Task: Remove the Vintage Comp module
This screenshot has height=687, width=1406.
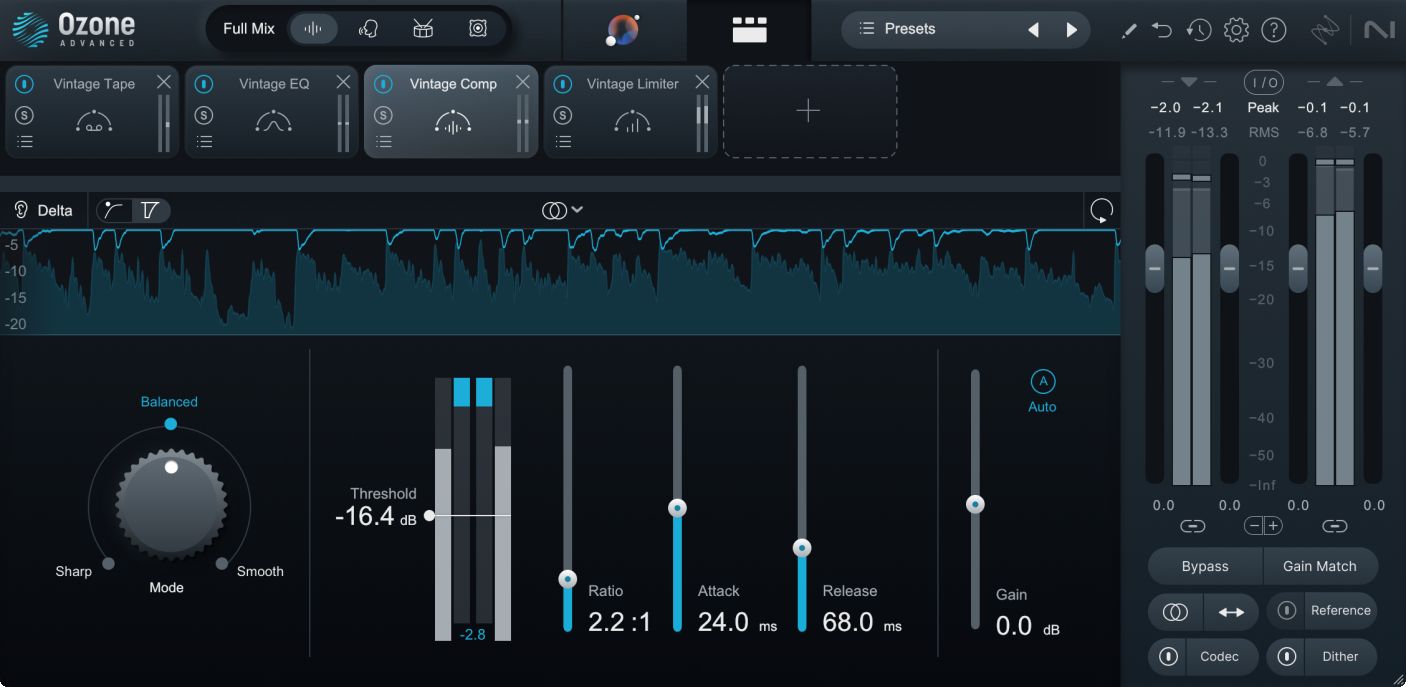Action: (x=522, y=82)
